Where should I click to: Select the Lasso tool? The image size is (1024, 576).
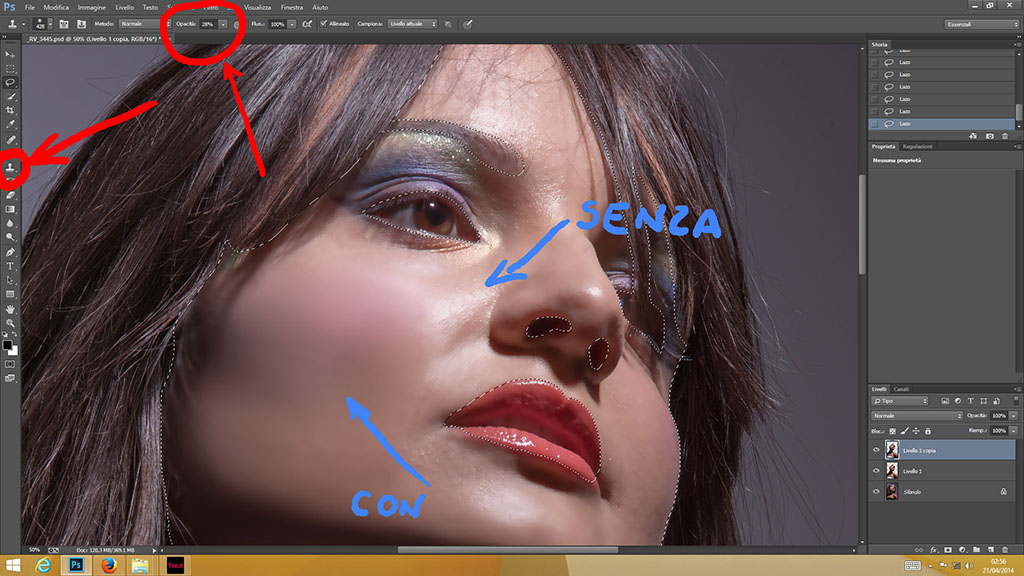11,82
